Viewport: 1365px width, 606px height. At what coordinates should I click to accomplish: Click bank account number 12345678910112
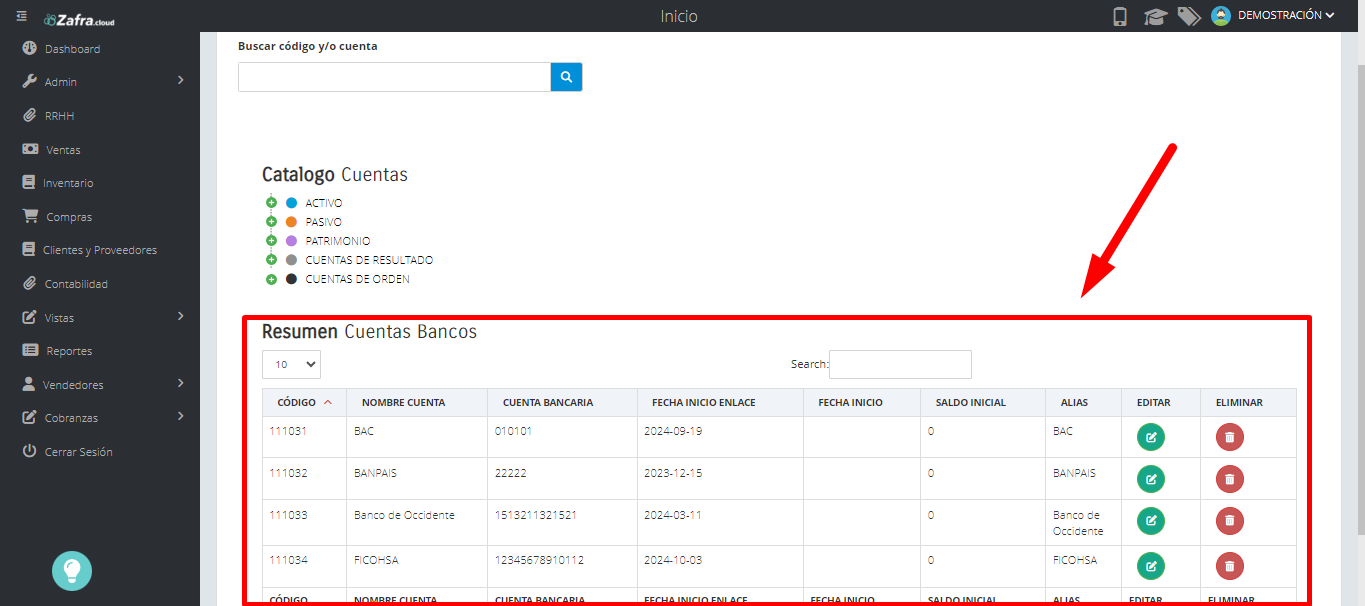click(539, 560)
